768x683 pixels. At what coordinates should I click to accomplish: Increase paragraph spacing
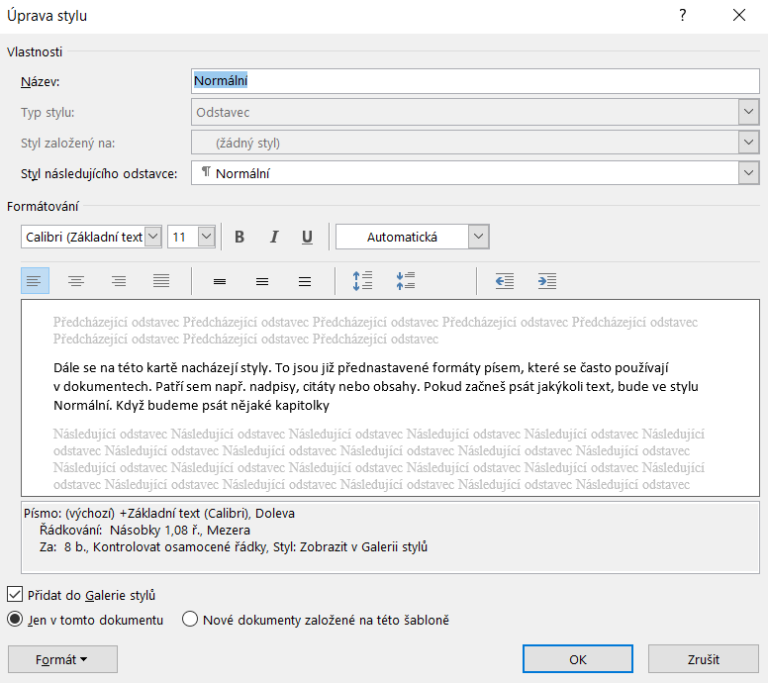click(x=362, y=281)
